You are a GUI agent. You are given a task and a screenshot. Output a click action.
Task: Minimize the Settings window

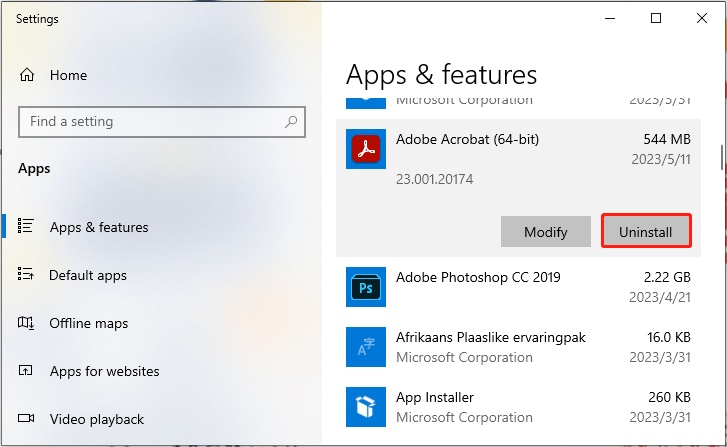pyautogui.click(x=610, y=19)
